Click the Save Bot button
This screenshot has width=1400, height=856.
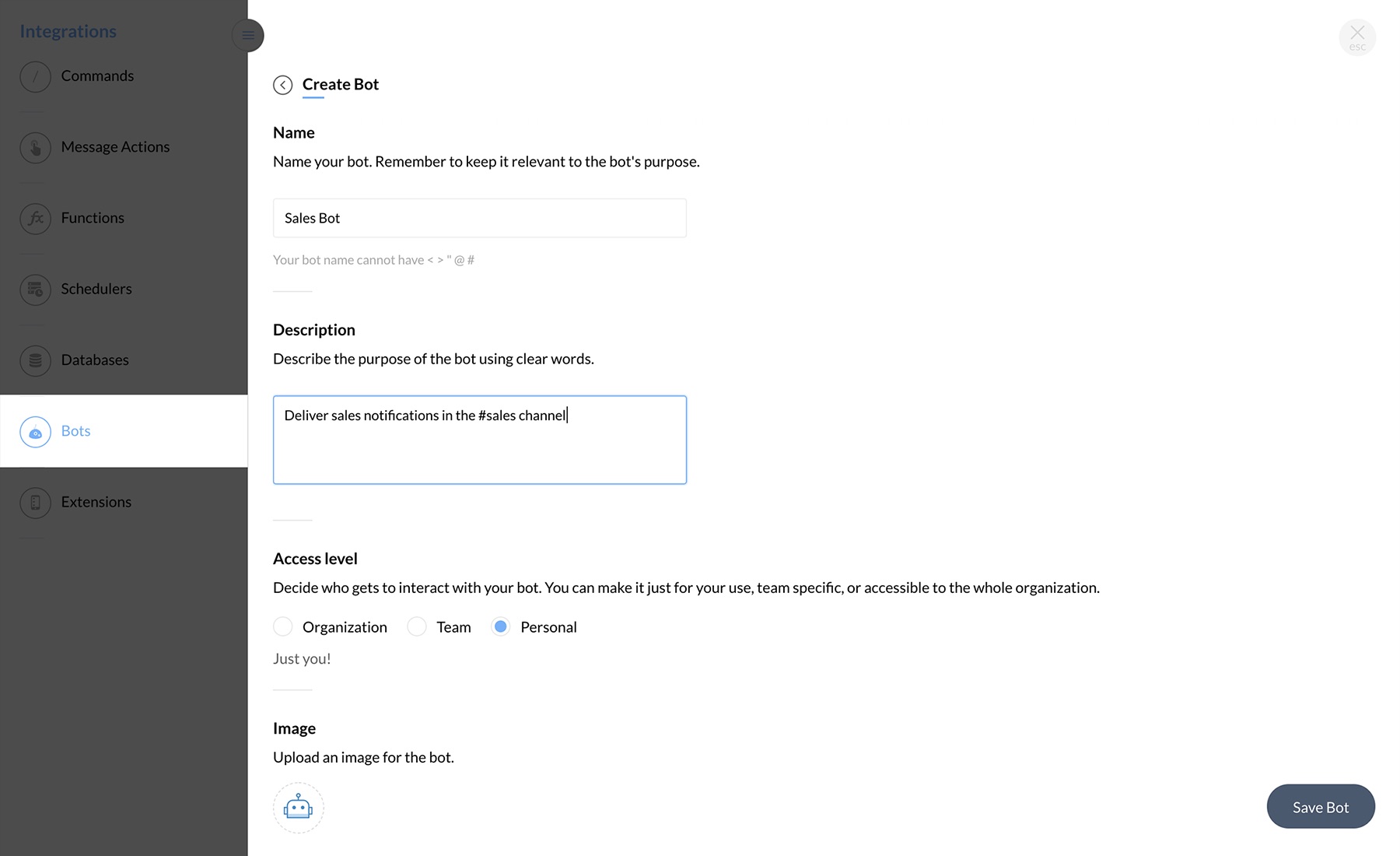click(x=1321, y=807)
